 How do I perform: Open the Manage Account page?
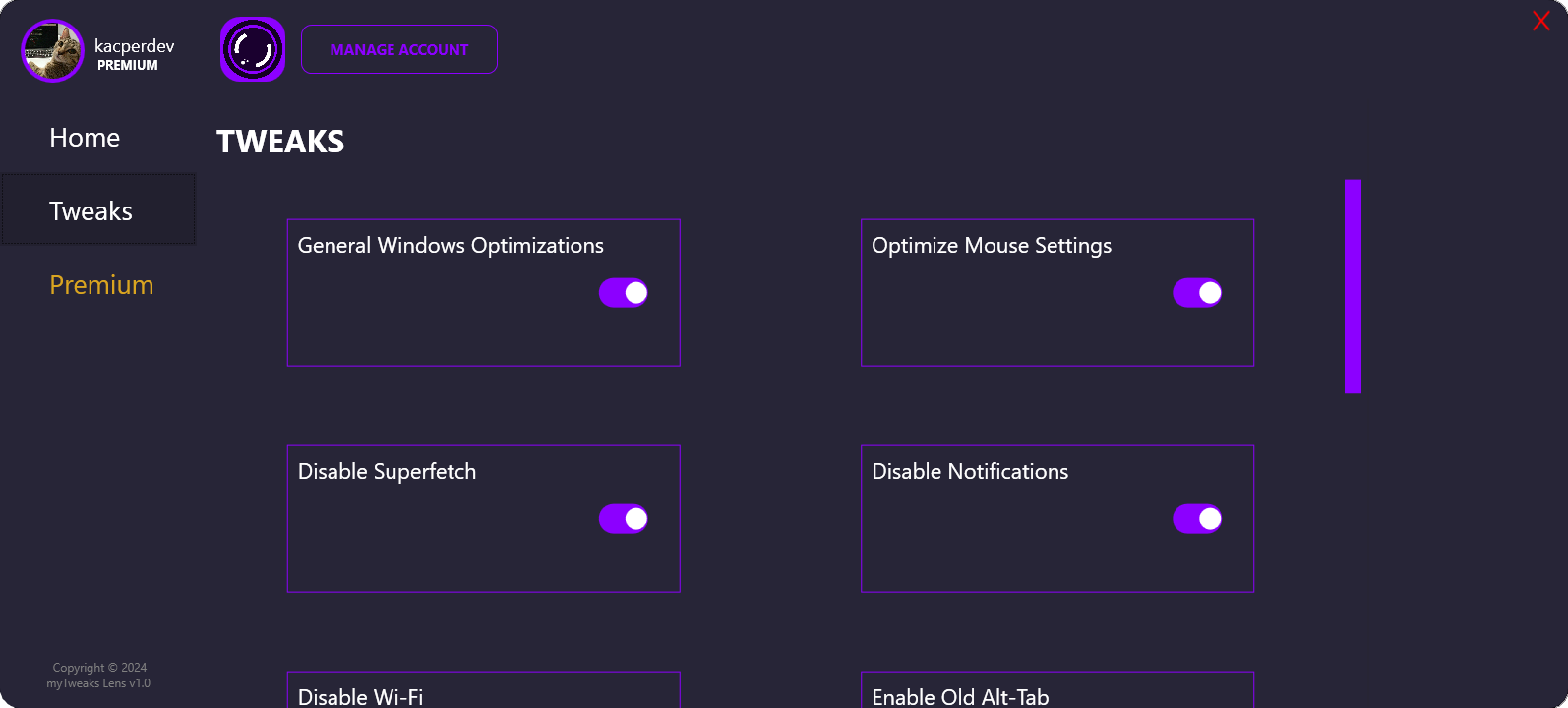(398, 49)
